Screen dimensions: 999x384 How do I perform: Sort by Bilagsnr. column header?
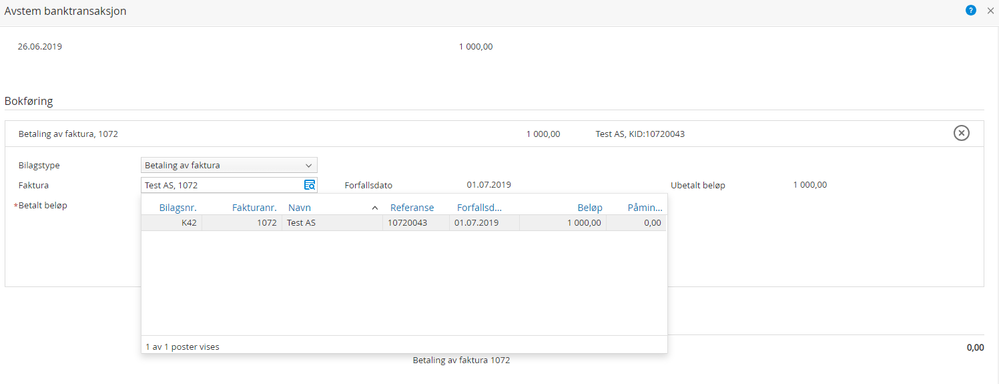(x=178, y=207)
